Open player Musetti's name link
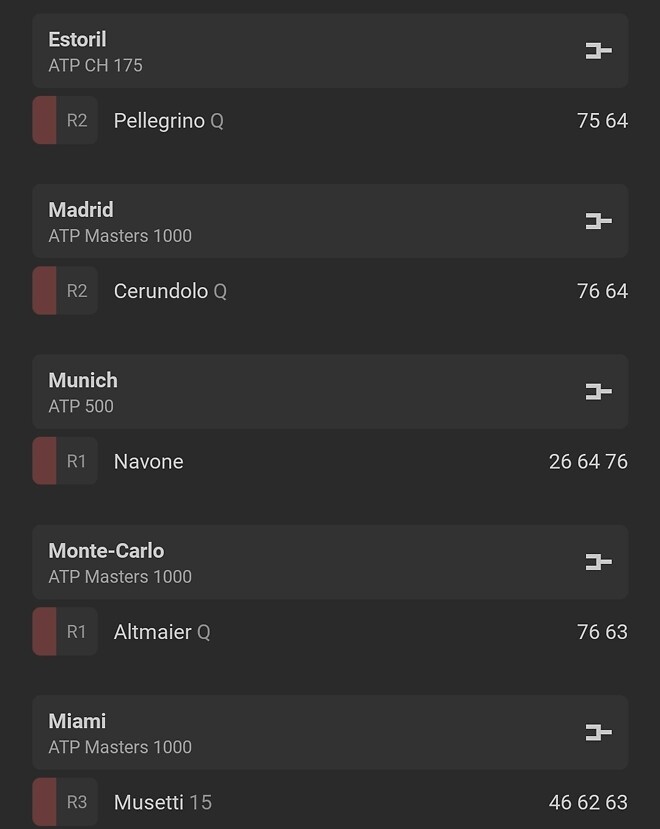 pyautogui.click(x=149, y=802)
